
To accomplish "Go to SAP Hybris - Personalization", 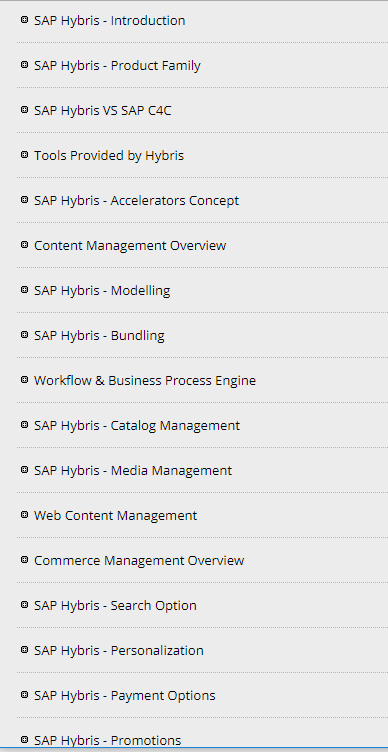I will pos(118,650).
